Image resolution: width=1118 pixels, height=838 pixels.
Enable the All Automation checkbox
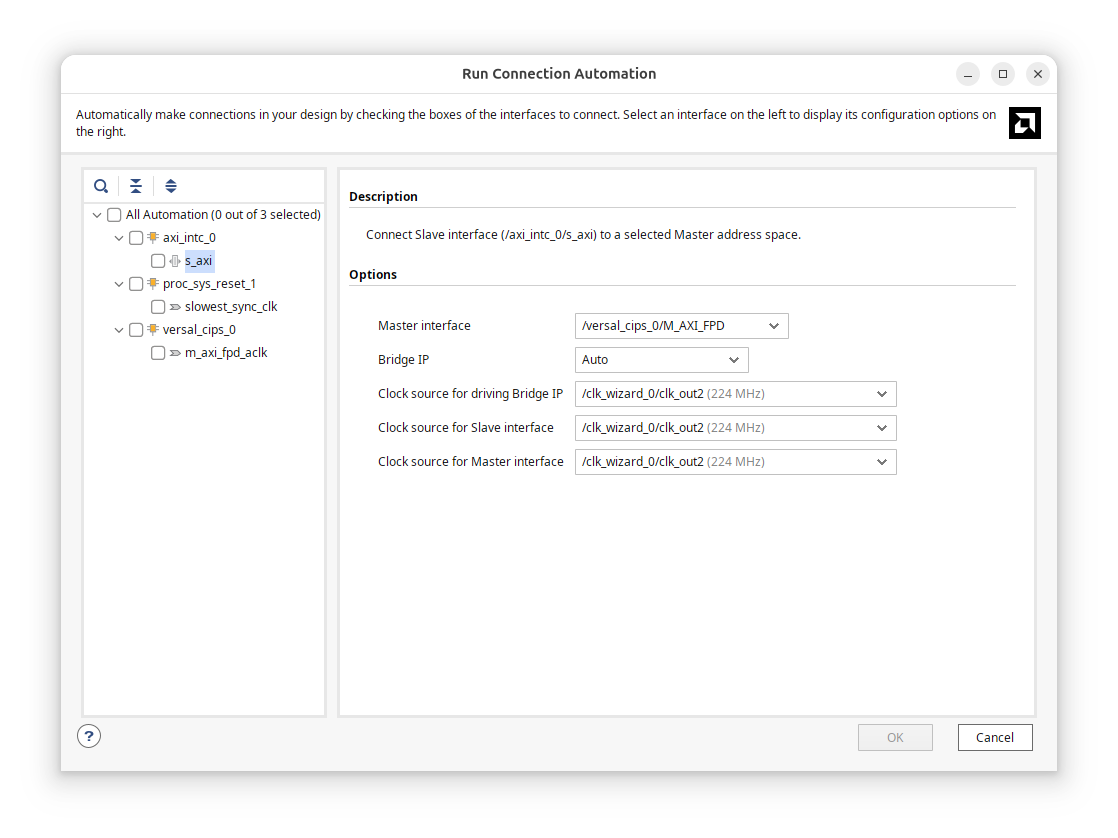coord(114,215)
